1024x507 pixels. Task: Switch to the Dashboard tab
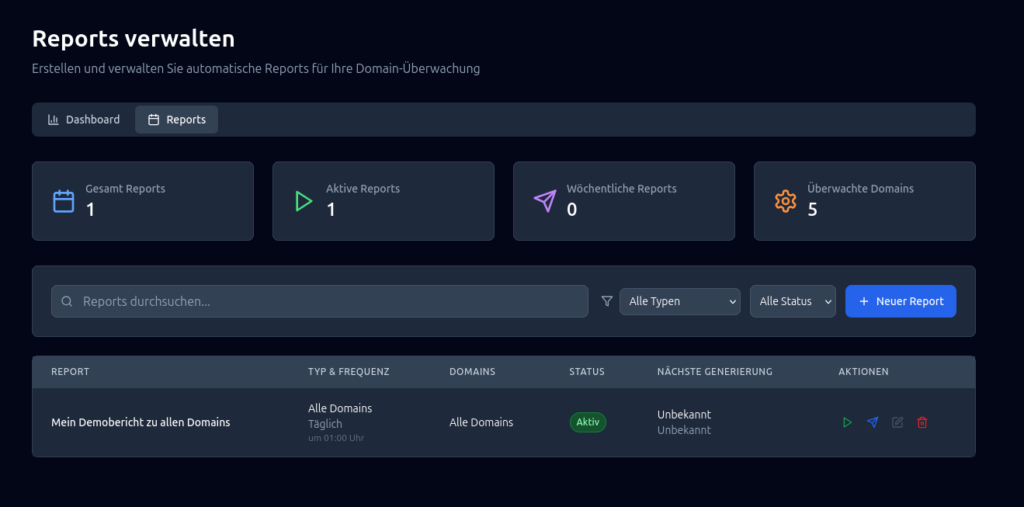(x=84, y=120)
